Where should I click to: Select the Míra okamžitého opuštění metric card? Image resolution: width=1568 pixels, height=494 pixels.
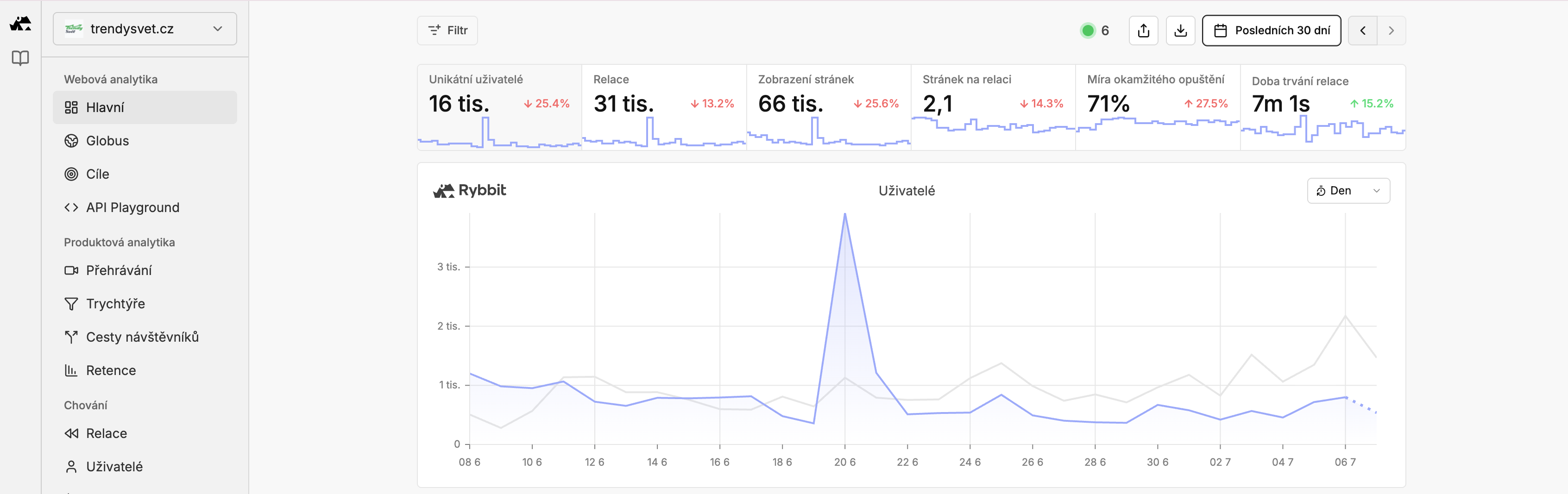click(x=1158, y=107)
